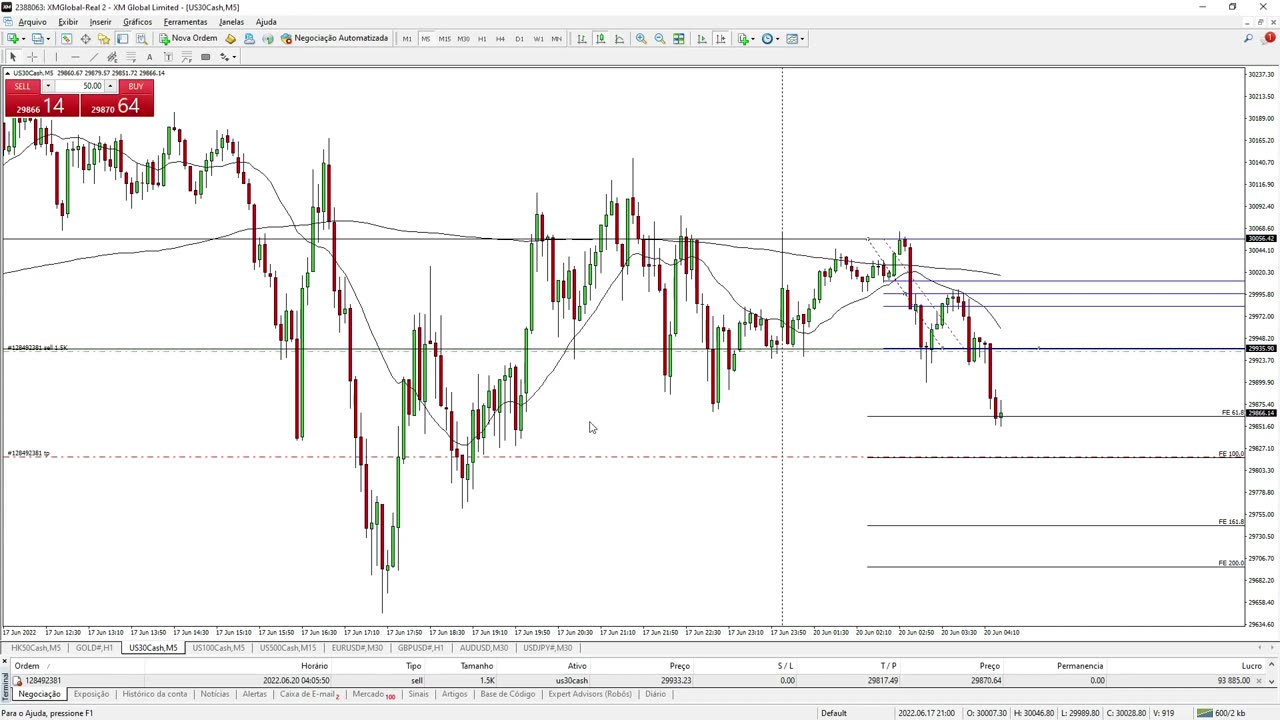Switch to H1 timeframe
Viewport: 1280px width, 720px height.
(482, 39)
